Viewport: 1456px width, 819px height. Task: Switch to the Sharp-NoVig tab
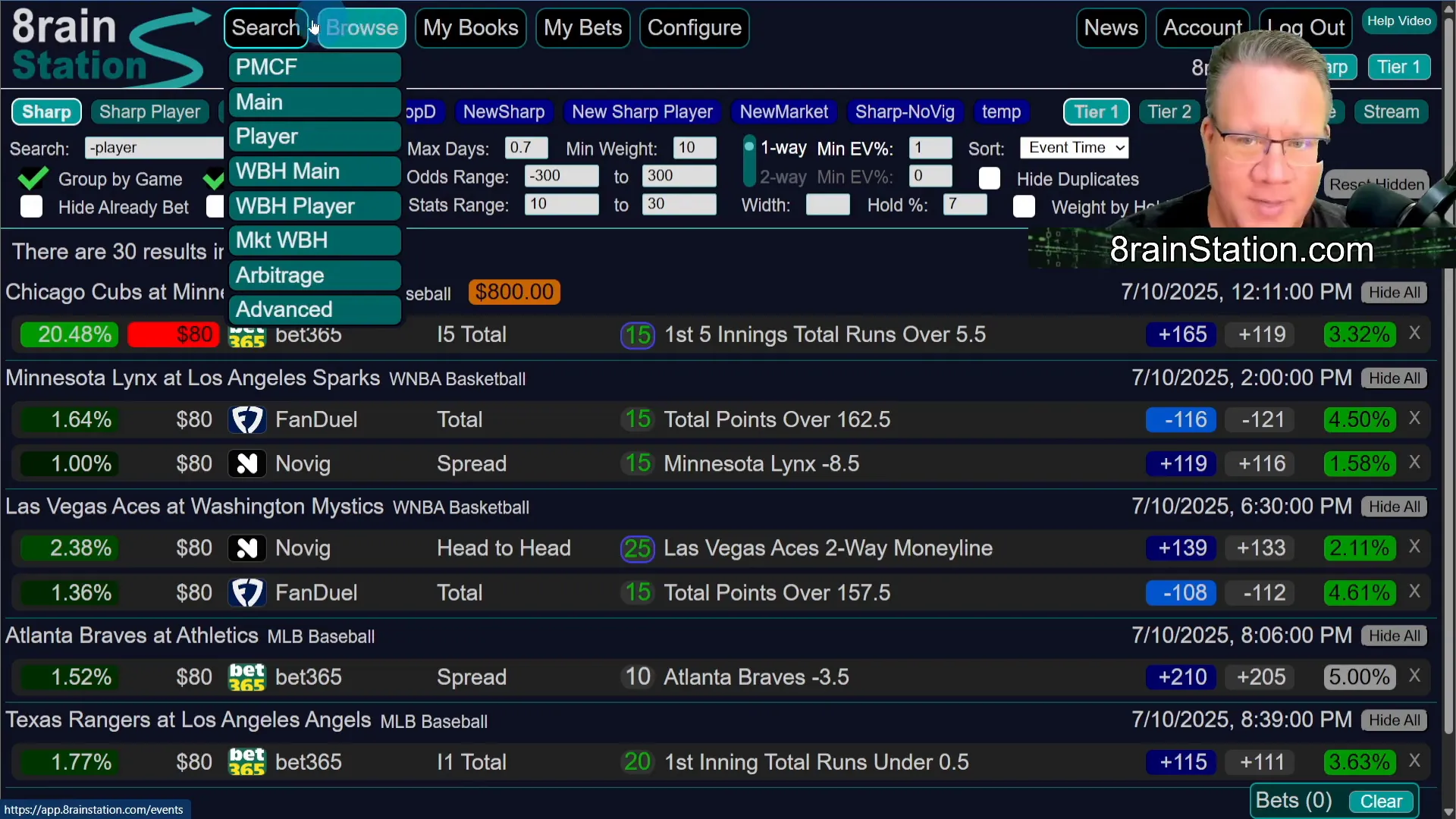(904, 112)
